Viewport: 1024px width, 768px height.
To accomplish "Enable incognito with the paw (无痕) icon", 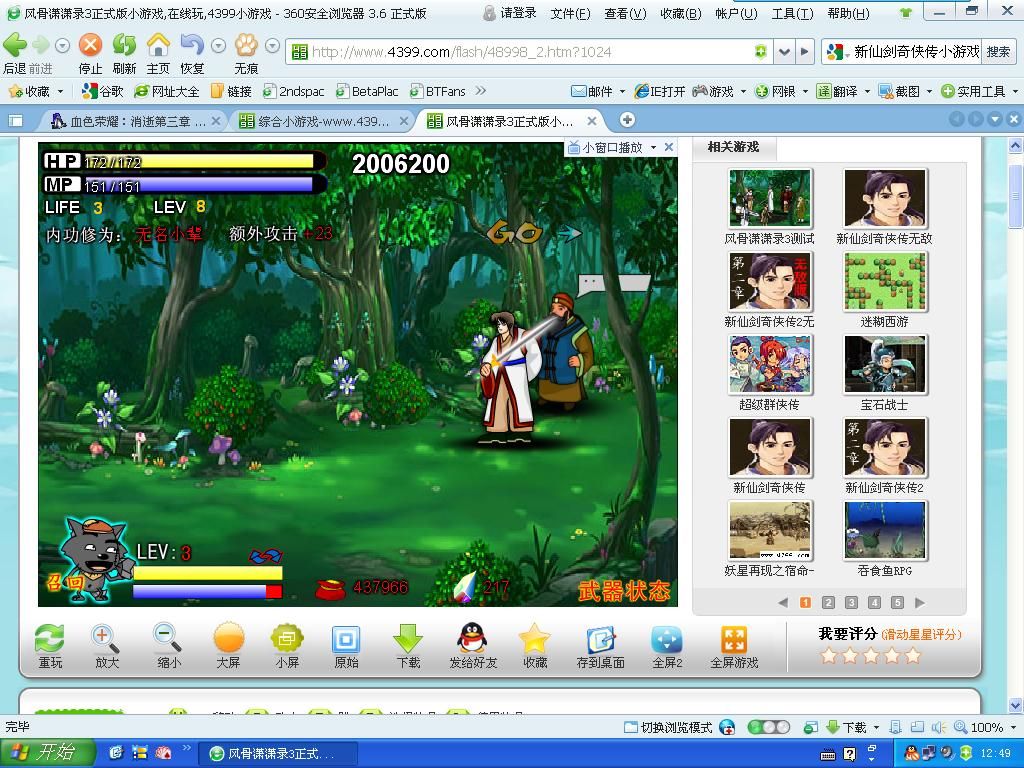I will coord(246,45).
